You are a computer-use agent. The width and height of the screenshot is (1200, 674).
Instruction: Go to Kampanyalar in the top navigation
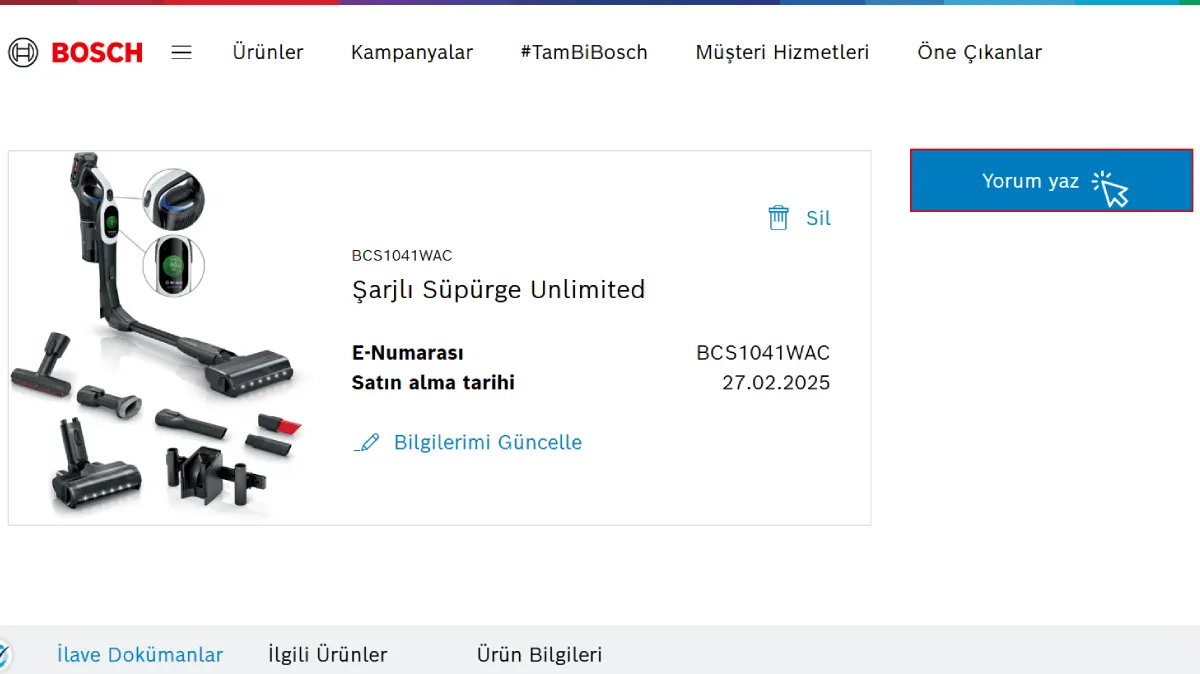point(412,53)
